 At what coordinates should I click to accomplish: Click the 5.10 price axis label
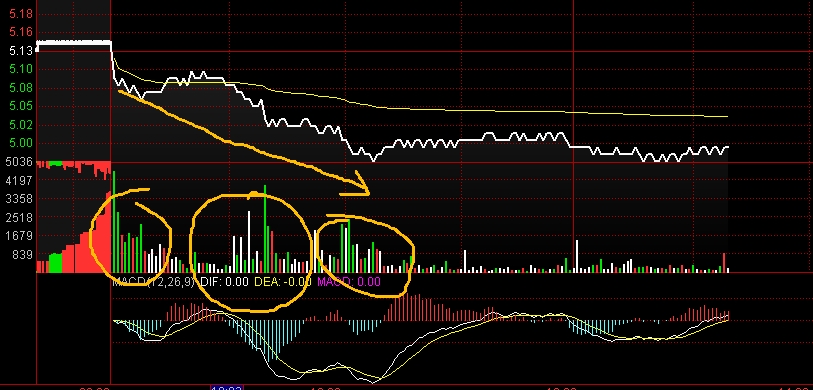[x=21, y=69]
